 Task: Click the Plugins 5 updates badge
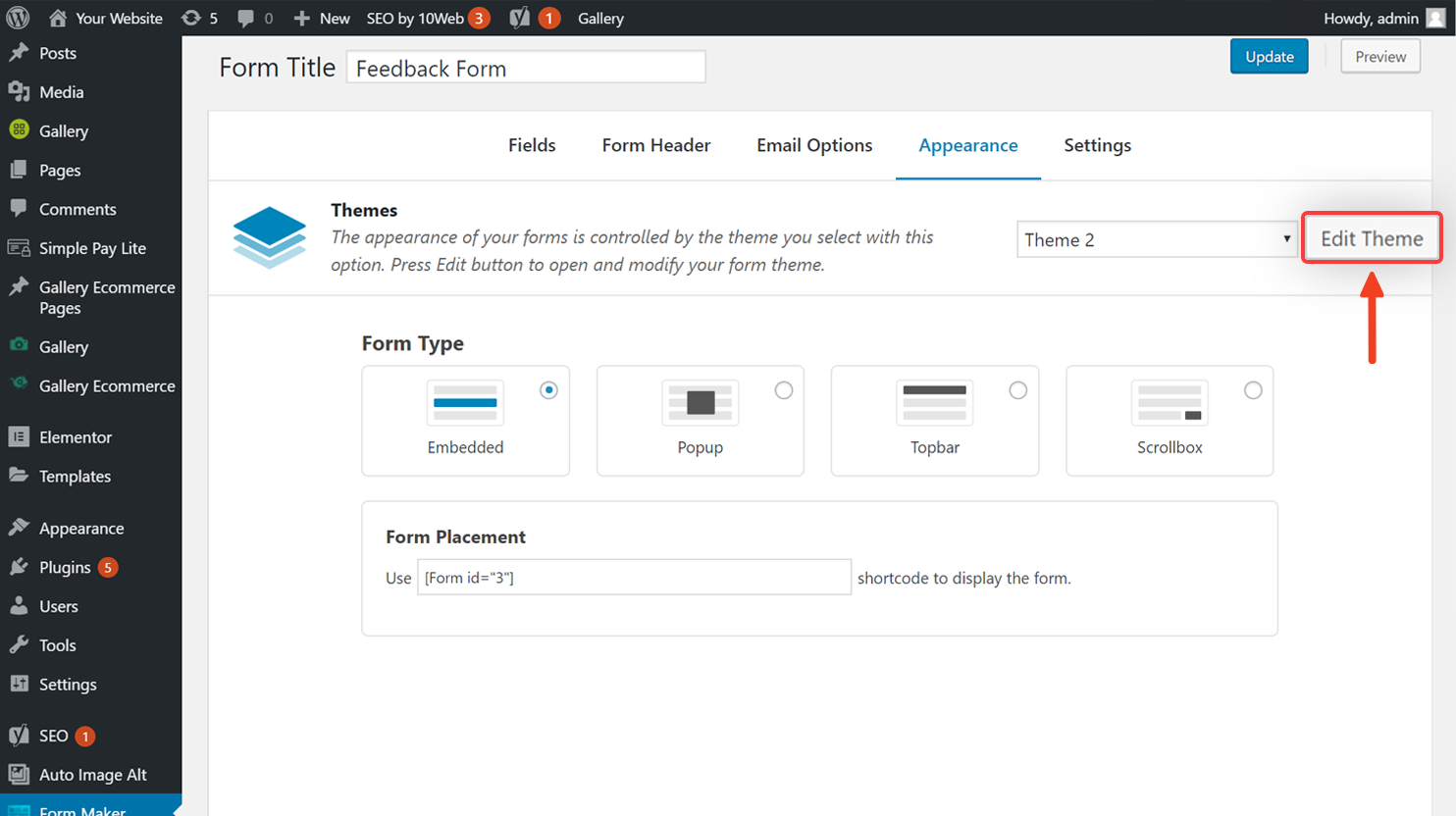coord(108,567)
